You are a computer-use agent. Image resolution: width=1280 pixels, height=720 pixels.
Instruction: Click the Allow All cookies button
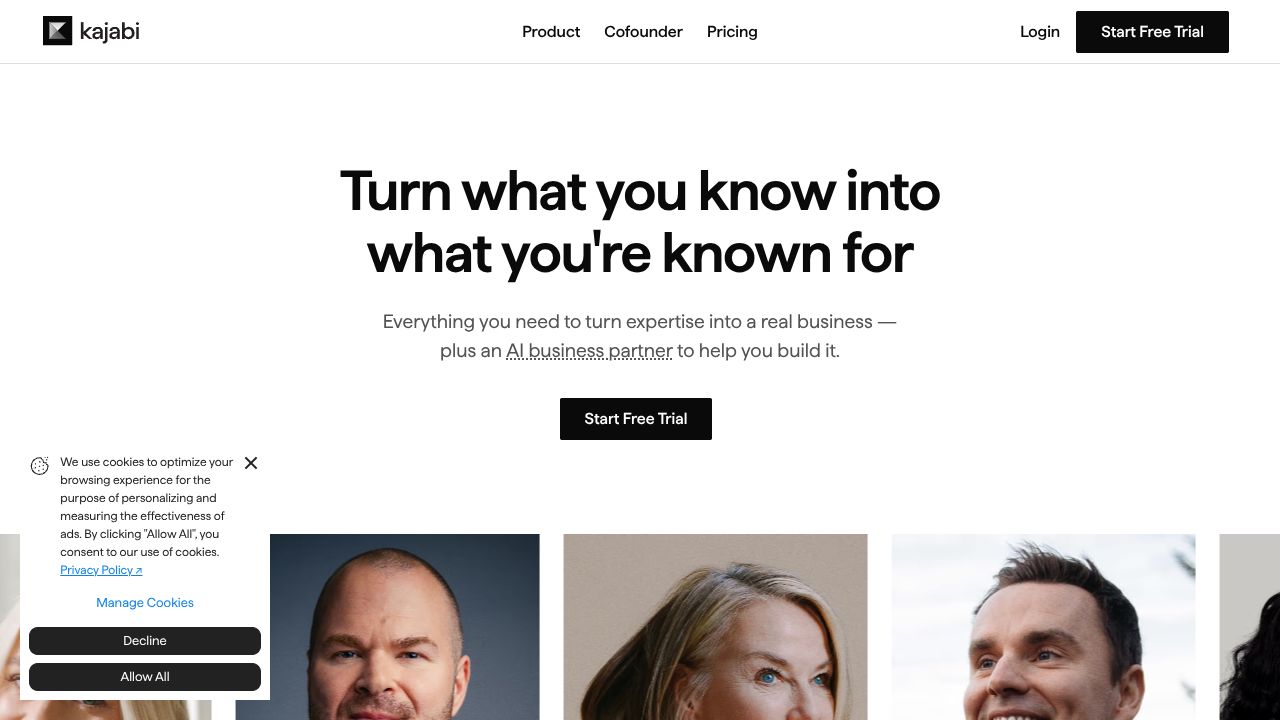pyautogui.click(x=145, y=677)
